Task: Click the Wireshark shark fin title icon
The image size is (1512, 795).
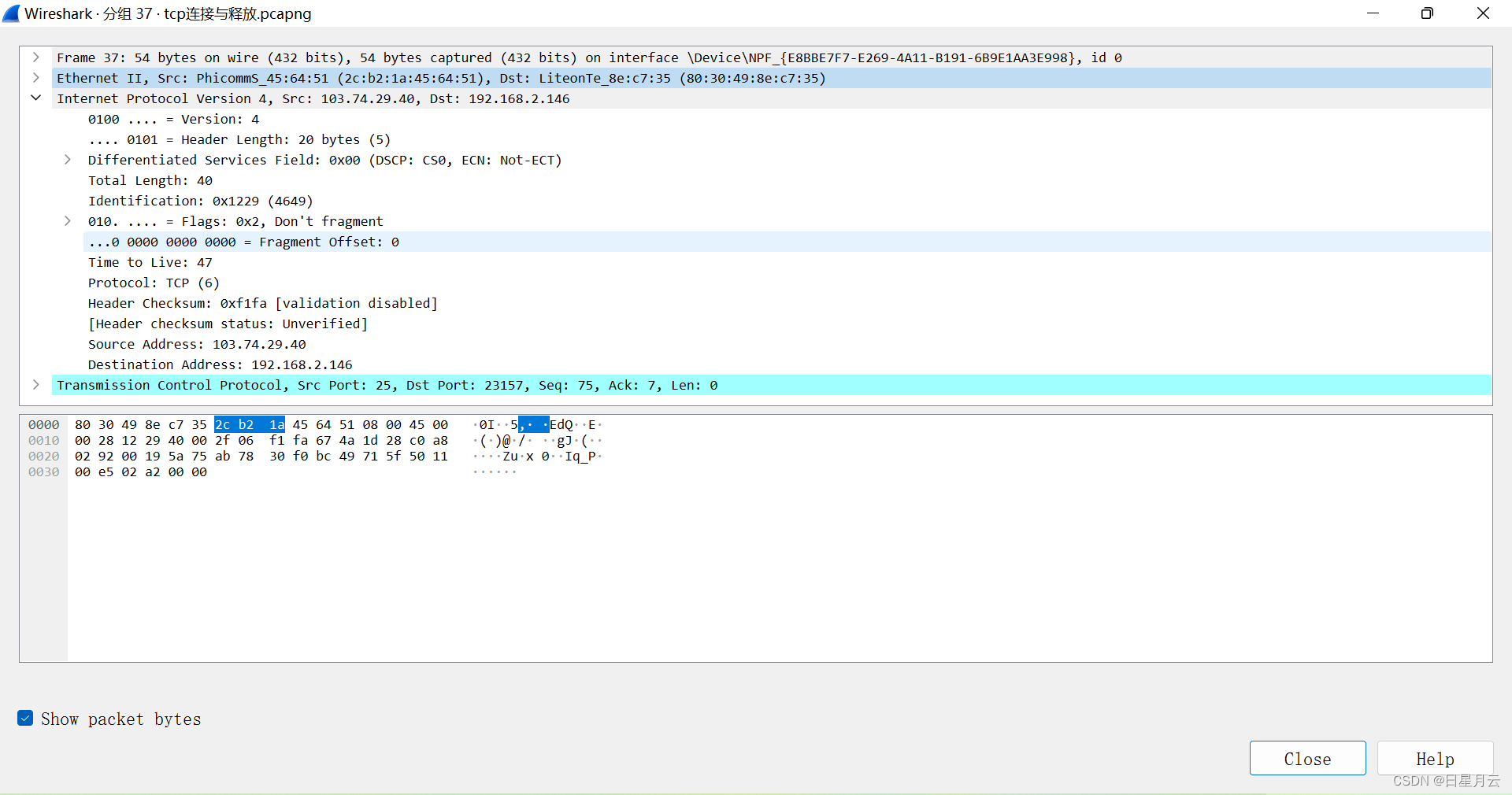Action: pos(11,13)
